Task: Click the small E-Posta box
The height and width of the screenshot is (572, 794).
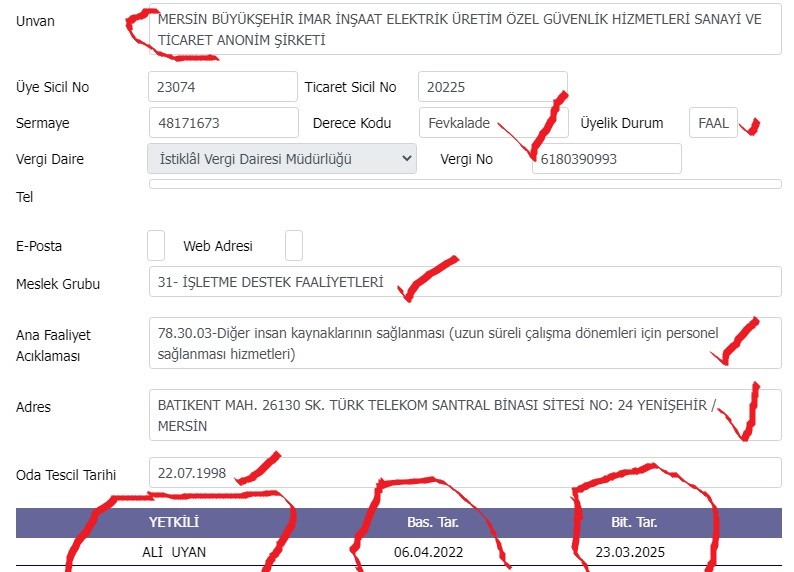Action: (x=156, y=246)
